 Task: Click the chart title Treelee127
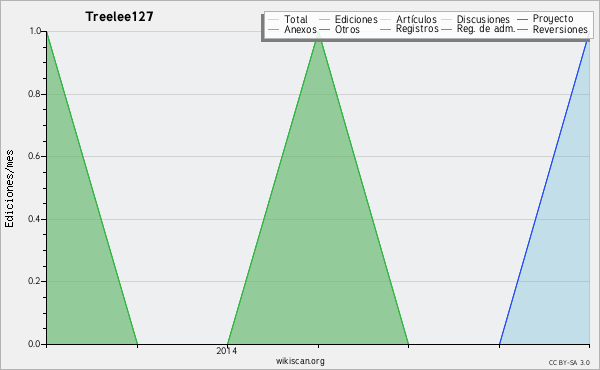click(x=119, y=16)
